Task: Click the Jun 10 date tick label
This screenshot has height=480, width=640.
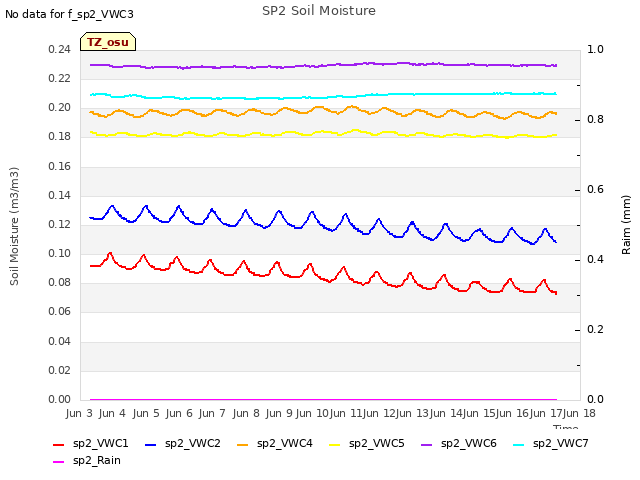Action: point(312,413)
